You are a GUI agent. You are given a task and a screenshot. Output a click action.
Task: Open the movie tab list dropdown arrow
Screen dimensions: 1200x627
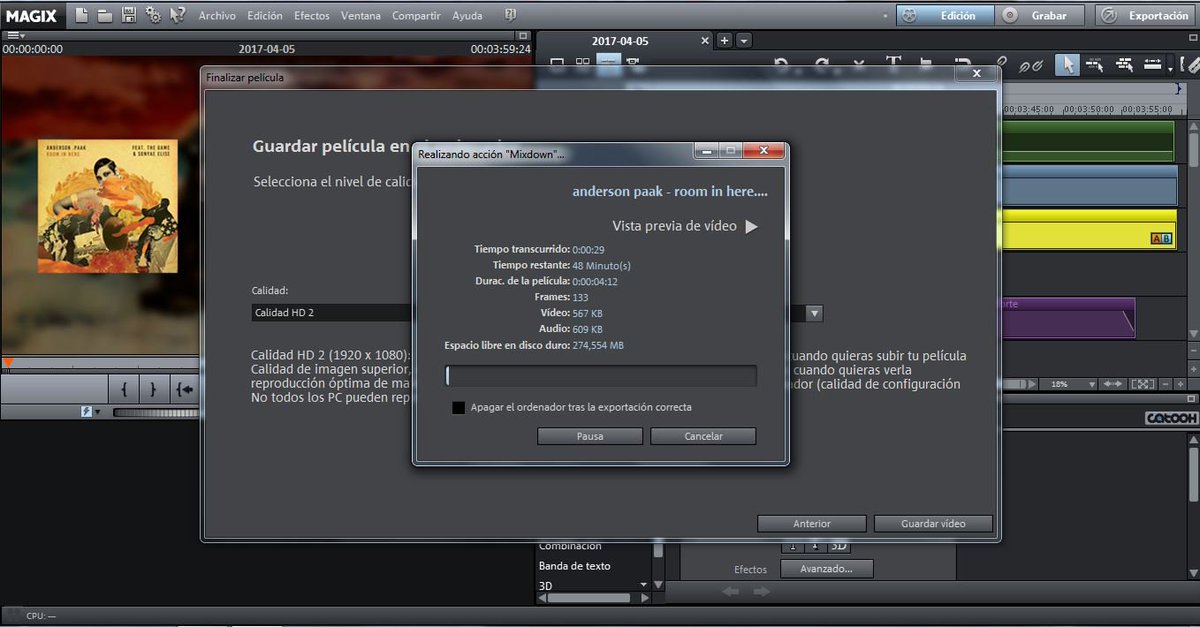(x=744, y=41)
